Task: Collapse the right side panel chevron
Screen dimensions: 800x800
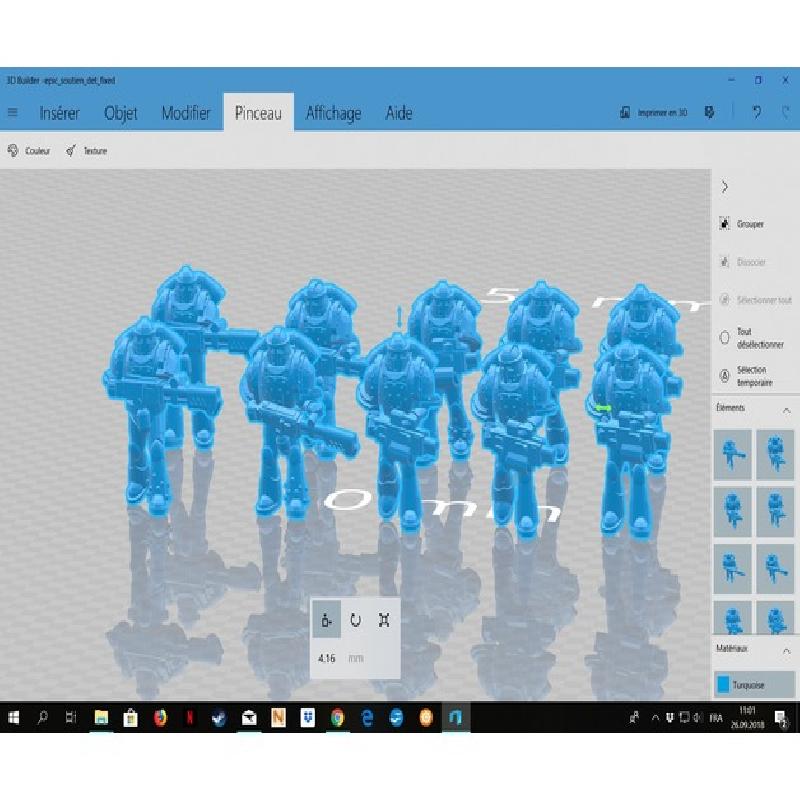Action: point(724,187)
